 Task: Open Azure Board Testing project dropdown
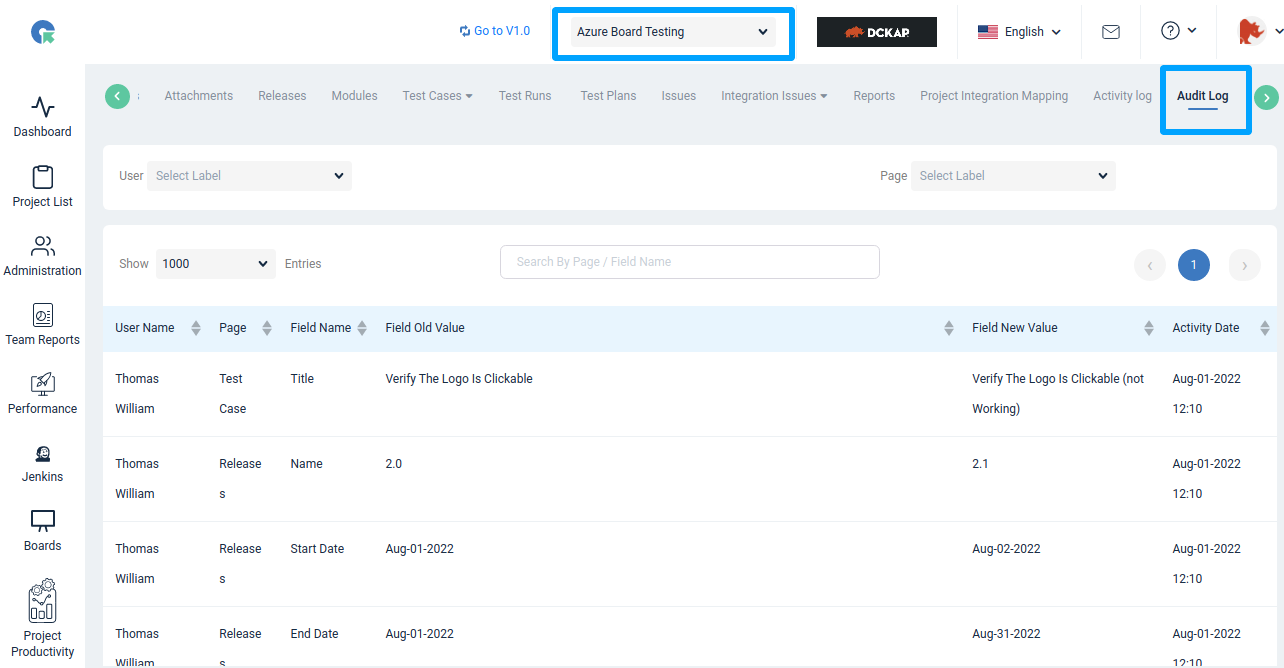pos(673,32)
